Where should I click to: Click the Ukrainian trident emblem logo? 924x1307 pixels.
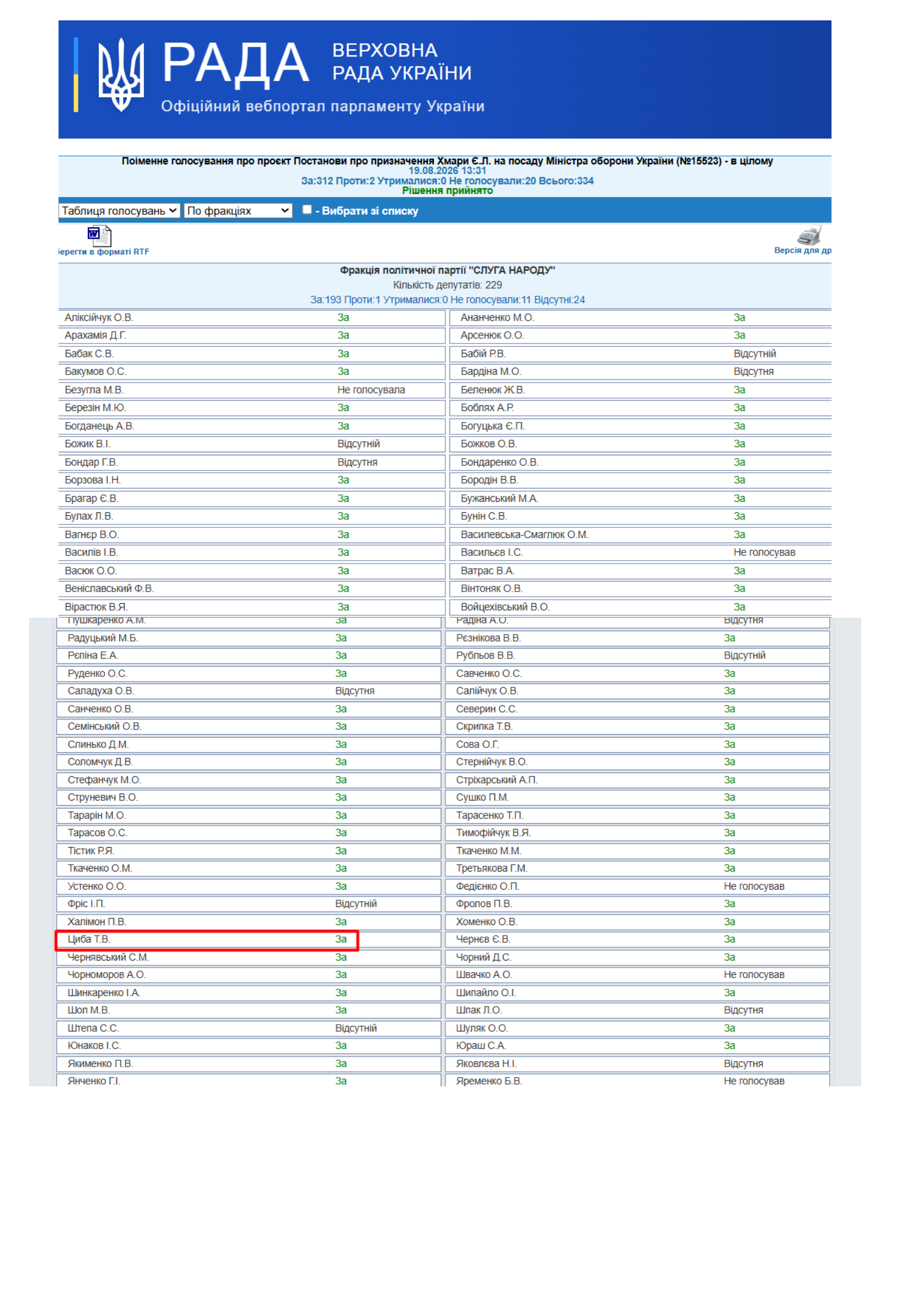[x=121, y=75]
